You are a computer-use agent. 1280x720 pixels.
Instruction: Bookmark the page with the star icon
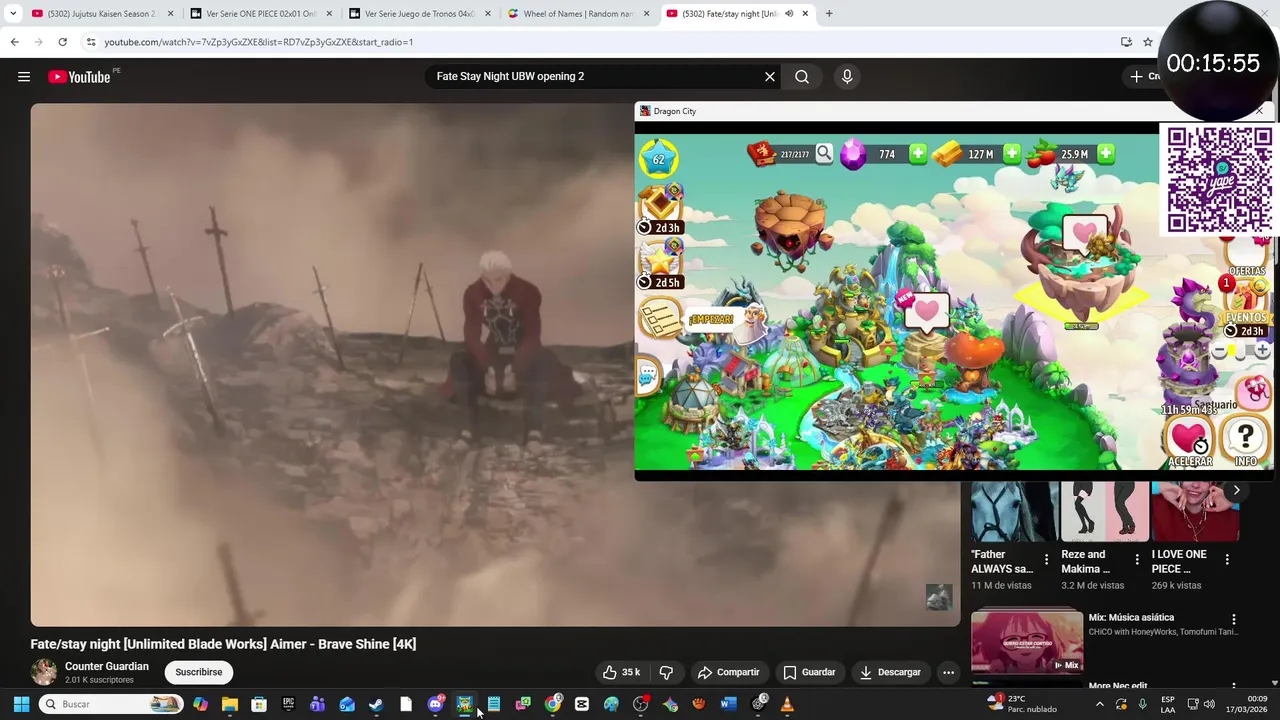click(x=1148, y=42)
